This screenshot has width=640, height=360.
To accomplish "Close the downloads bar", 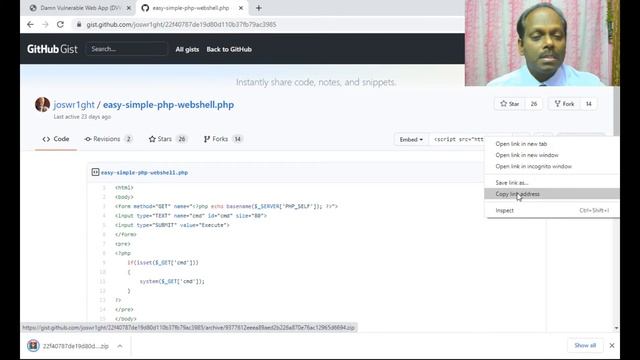I will click(611, 345).
